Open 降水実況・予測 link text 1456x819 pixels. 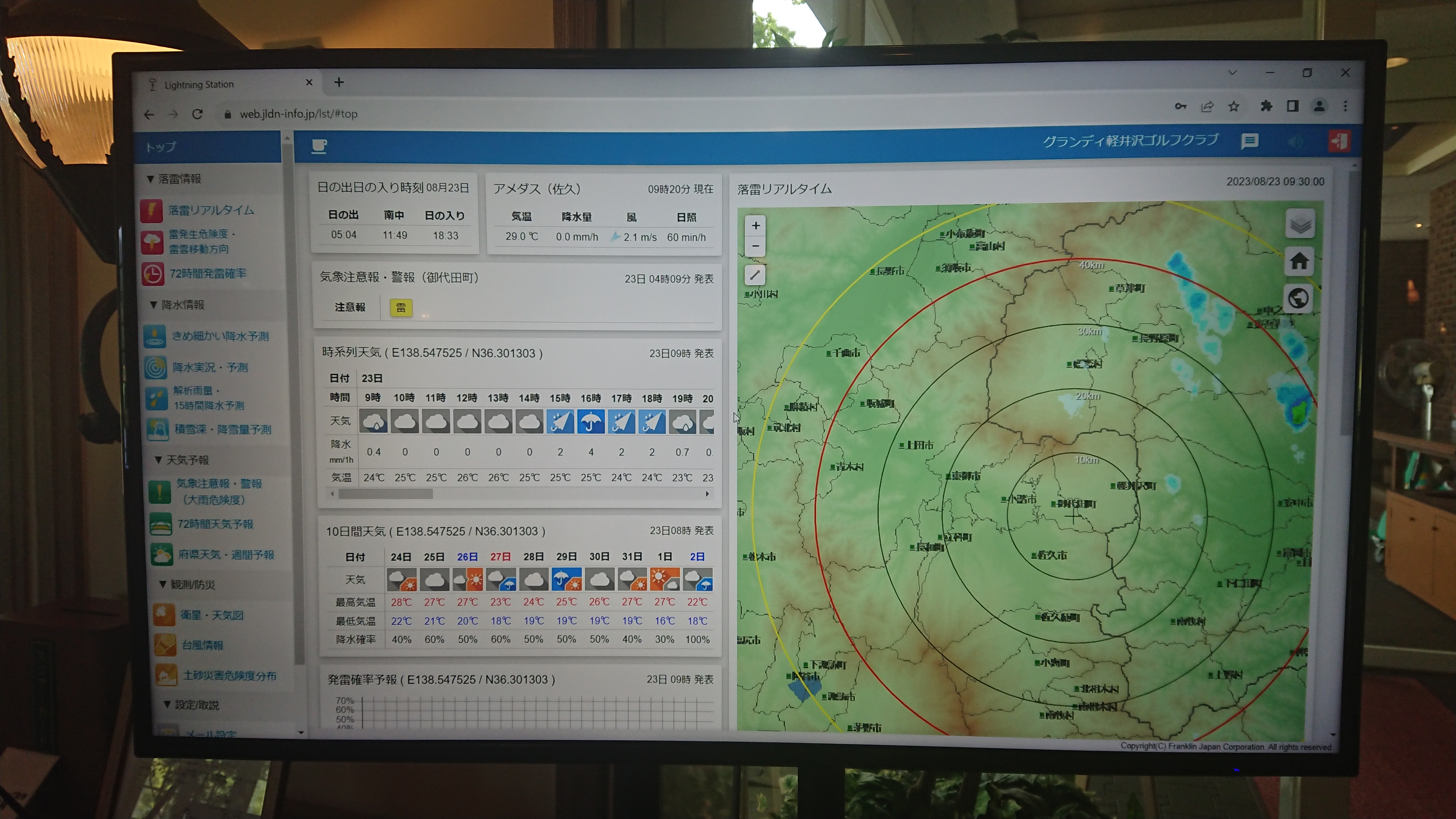click(x=210, y=367)
